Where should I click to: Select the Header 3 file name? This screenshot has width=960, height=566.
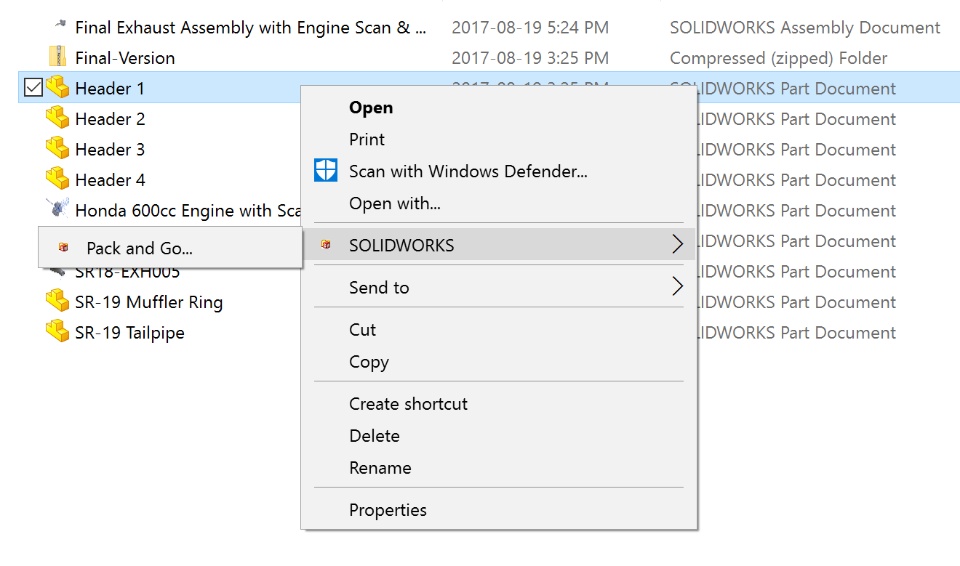110,149
